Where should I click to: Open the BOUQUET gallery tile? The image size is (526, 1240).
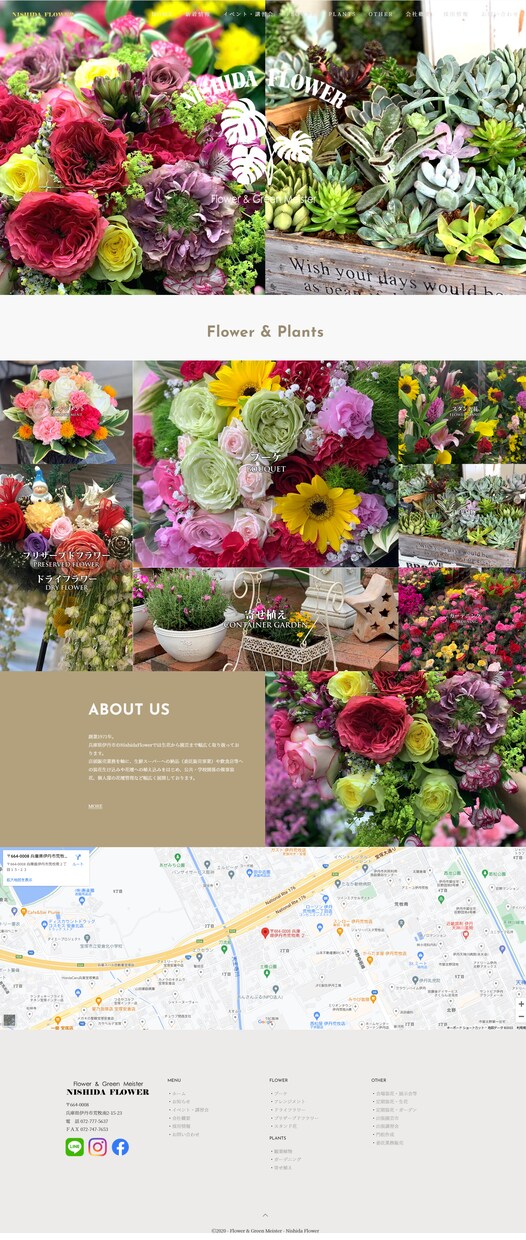(x=266, y=464)
